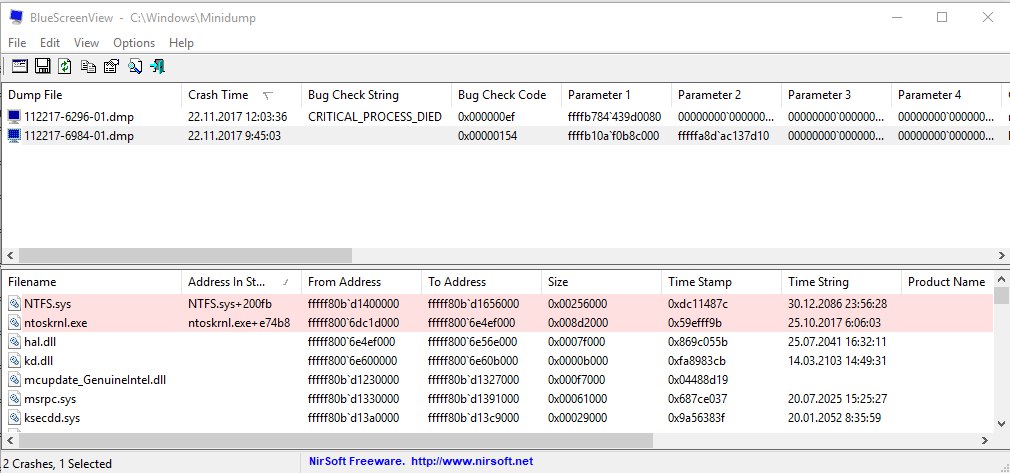Viewport: 1010px width, 473px height.
Task: Click the upper pane horizontal scrollbar thumb
Action: click(185, 255)
